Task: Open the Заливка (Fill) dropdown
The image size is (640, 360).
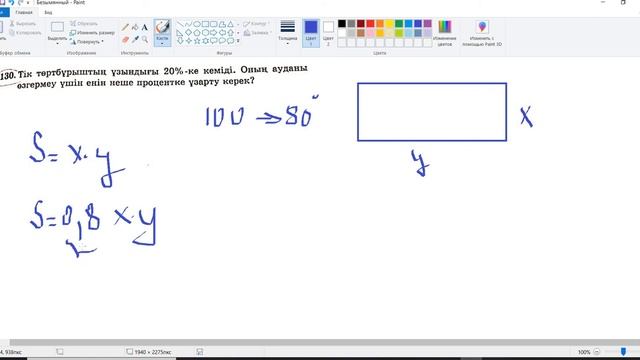Action: [x=257, y=33]
